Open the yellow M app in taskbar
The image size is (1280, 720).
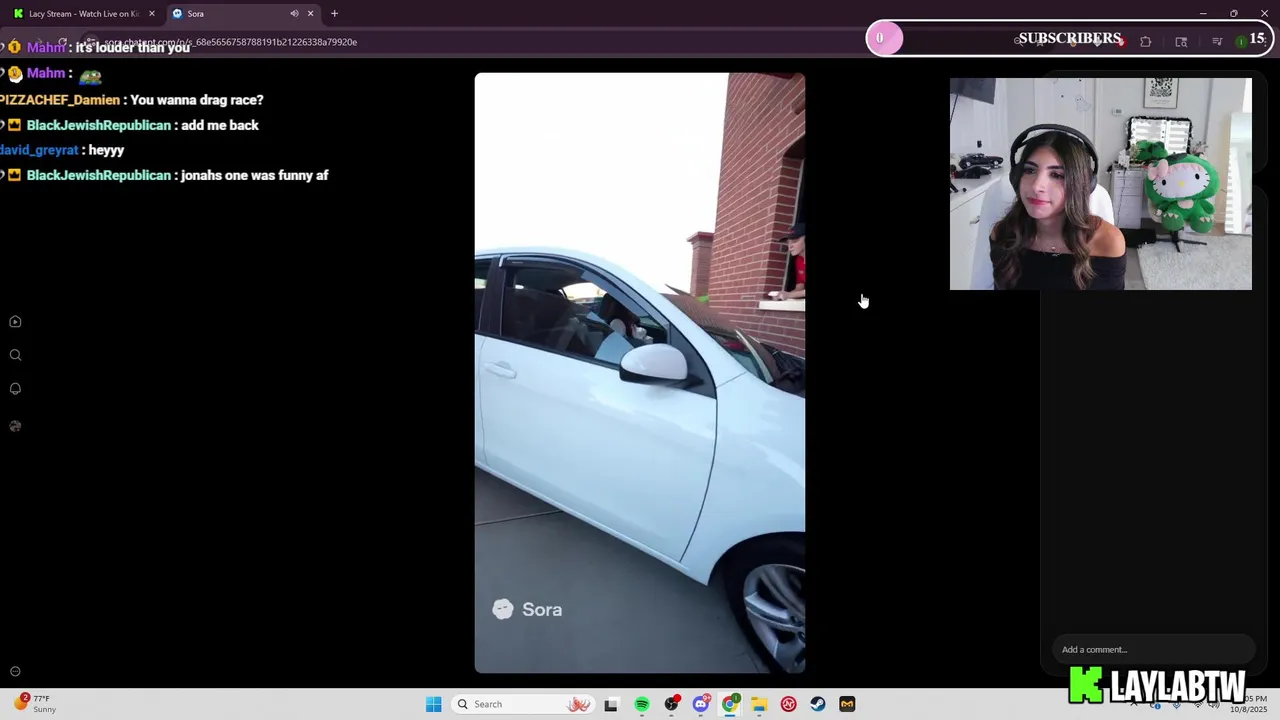click(847, 704)
